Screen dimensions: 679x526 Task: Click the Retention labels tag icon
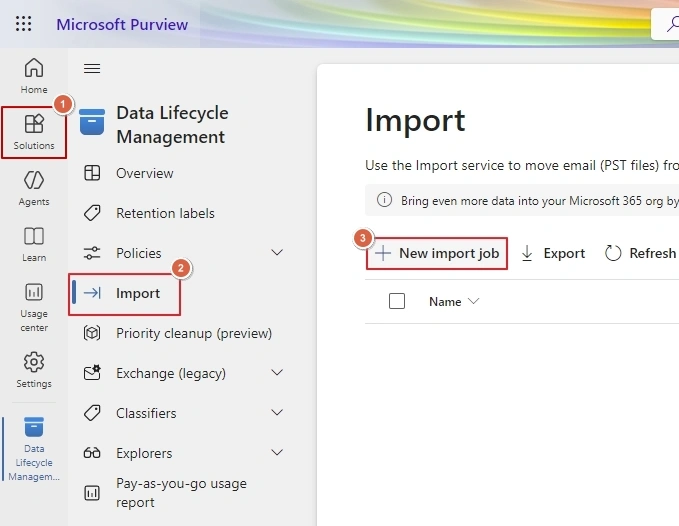click(92, 213)
